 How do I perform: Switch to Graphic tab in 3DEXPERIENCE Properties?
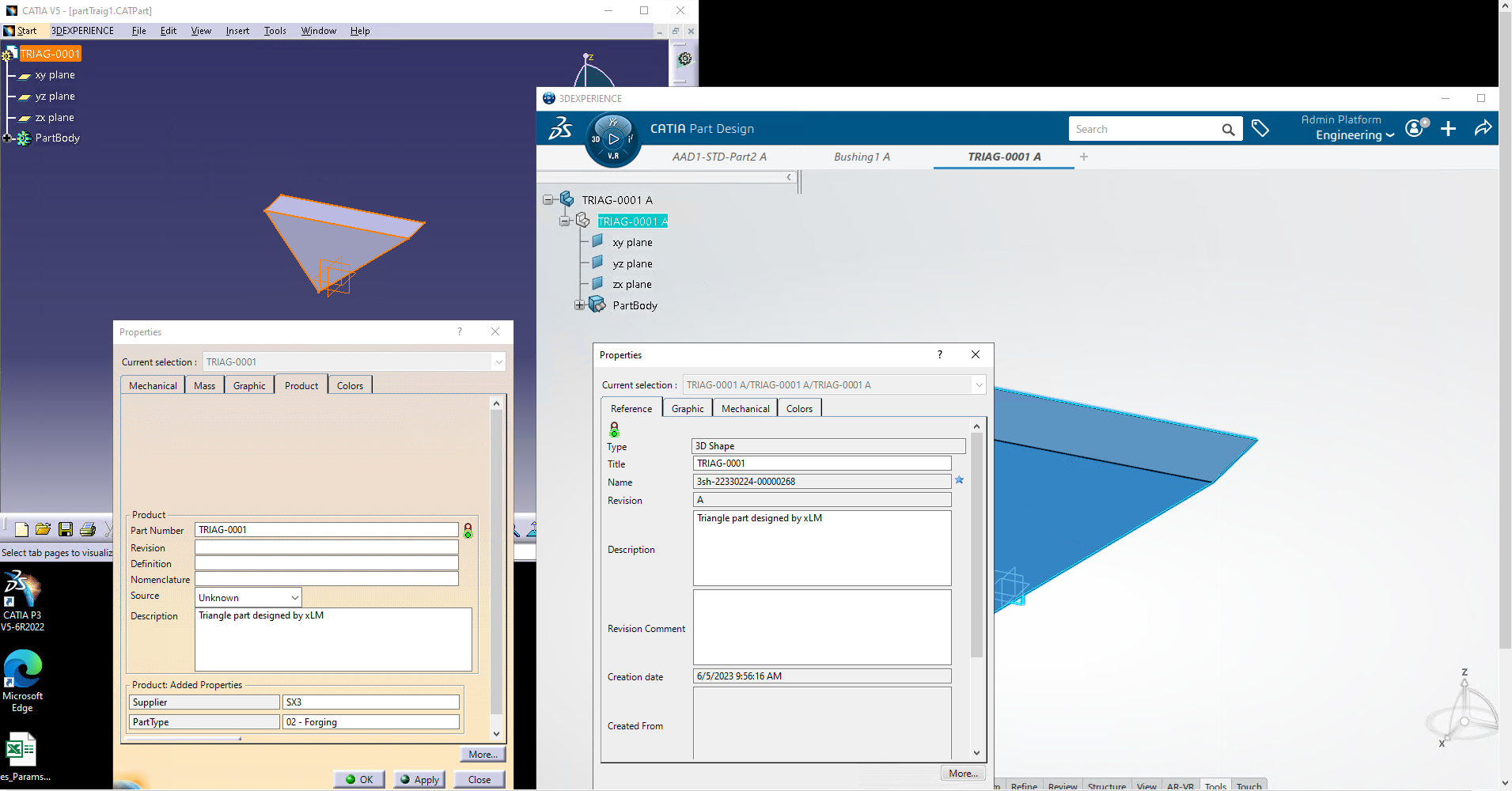688,408
